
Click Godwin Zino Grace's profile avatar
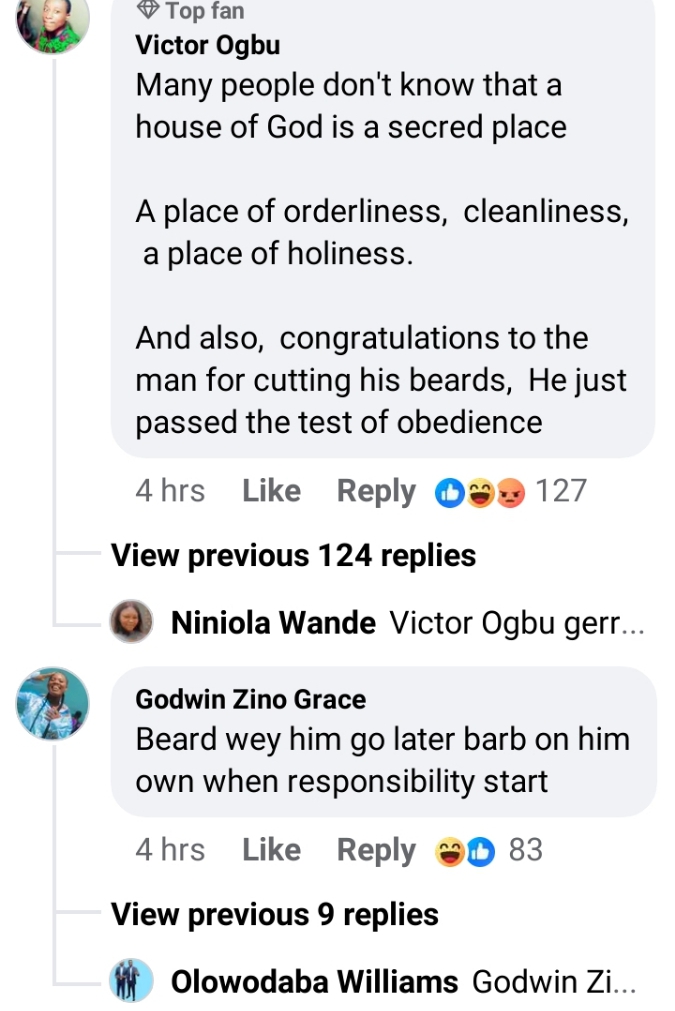pyautogui.click(x=52, y=703)
